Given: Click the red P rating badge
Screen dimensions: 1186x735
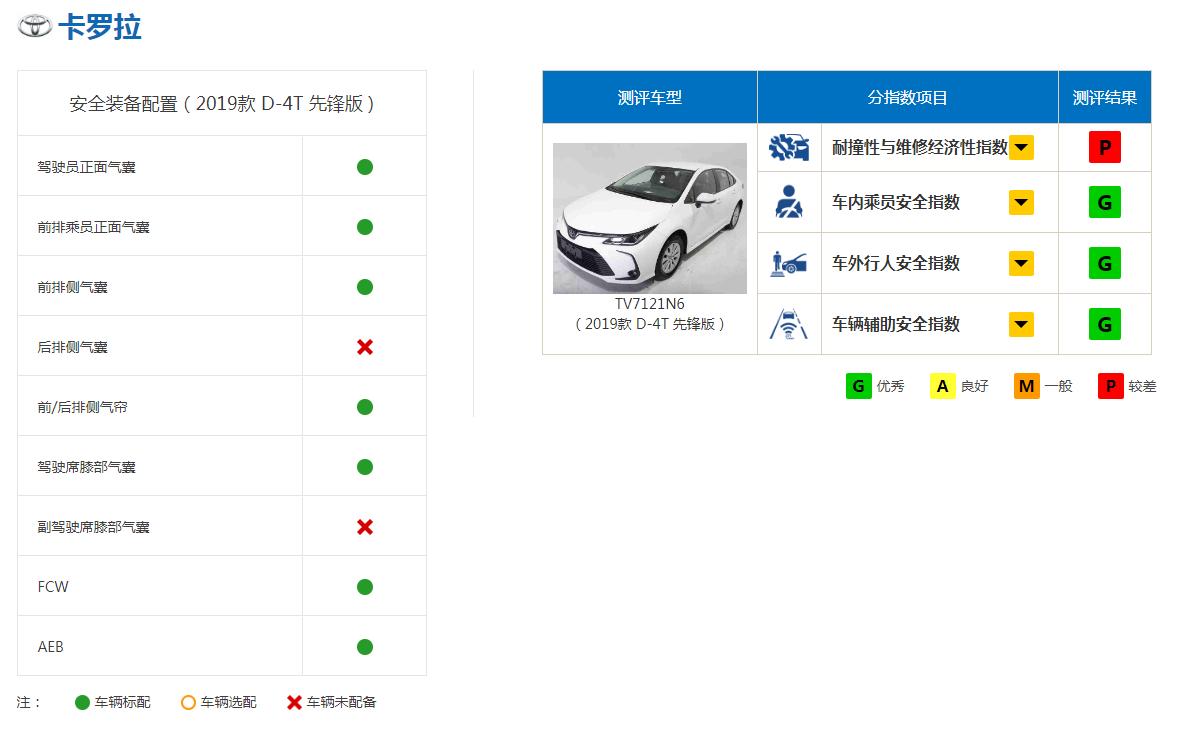Looking at the screenshot, I should point(1104,146).
